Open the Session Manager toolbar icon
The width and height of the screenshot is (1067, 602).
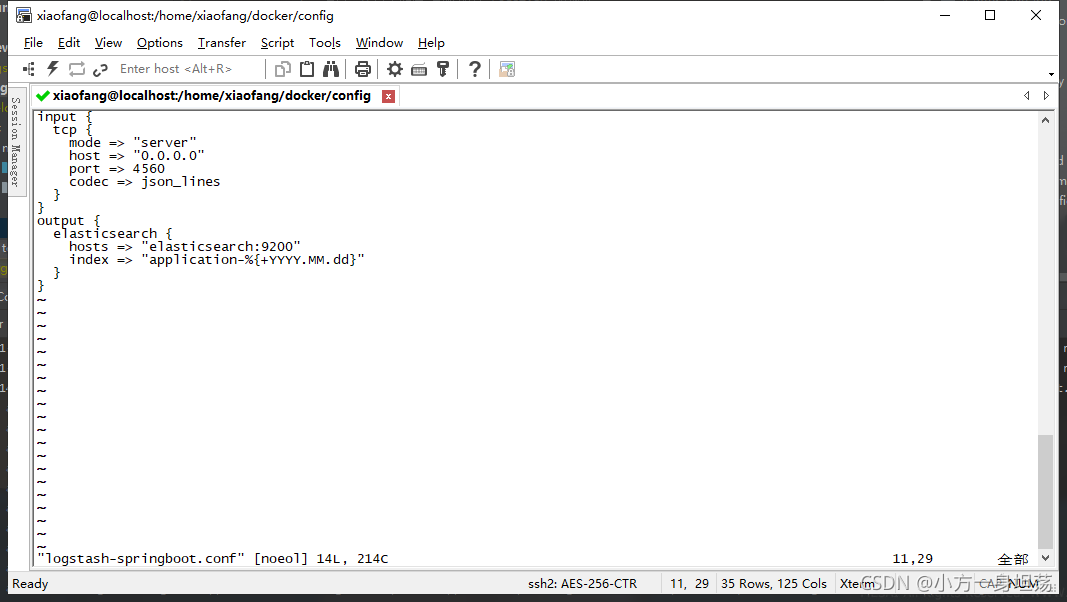coord(29,69)
